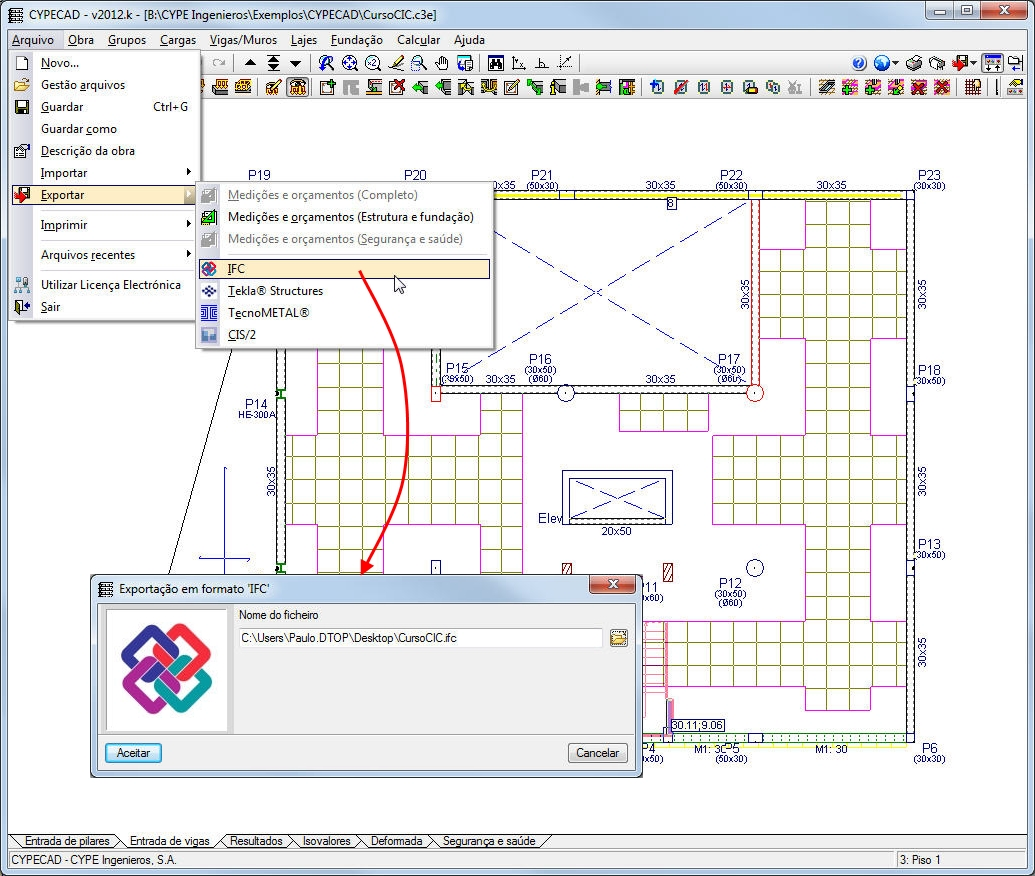Select the pencil redraw tool icon
1035x876 pixels.
coord(395,63)
